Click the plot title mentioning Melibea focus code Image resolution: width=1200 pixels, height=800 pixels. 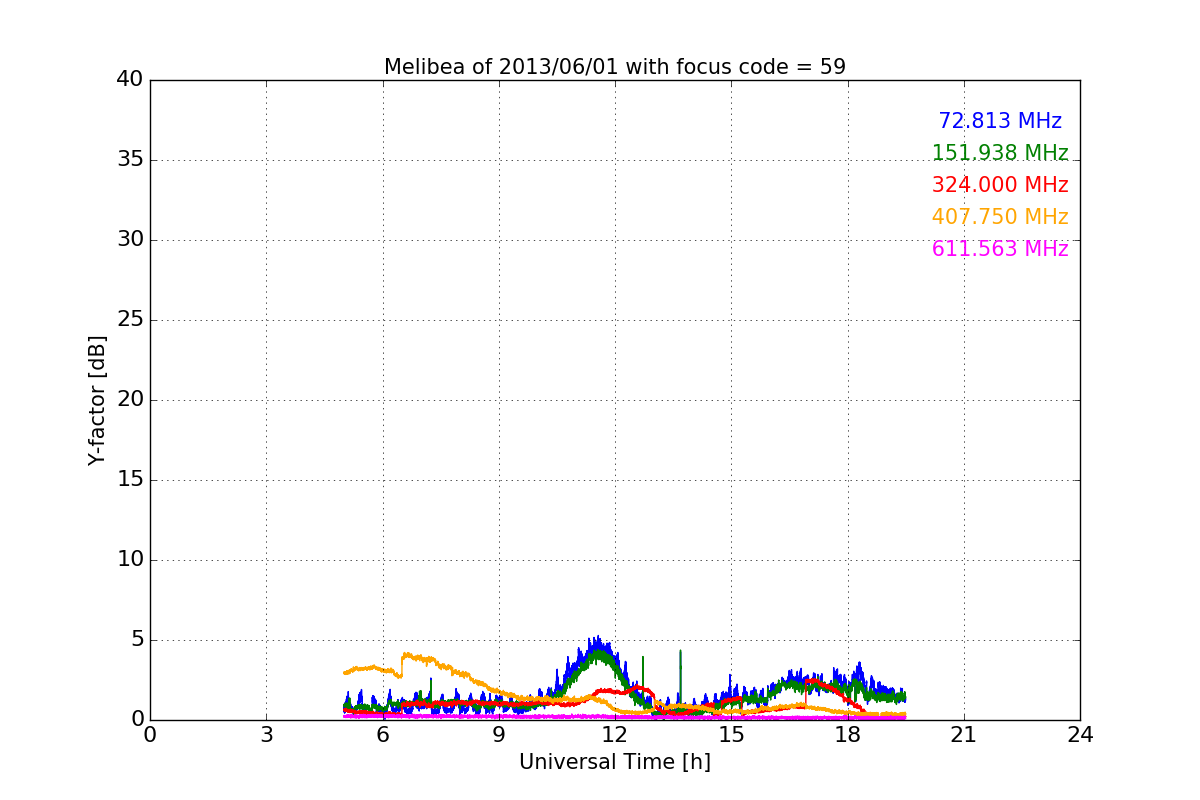(615, 67)
